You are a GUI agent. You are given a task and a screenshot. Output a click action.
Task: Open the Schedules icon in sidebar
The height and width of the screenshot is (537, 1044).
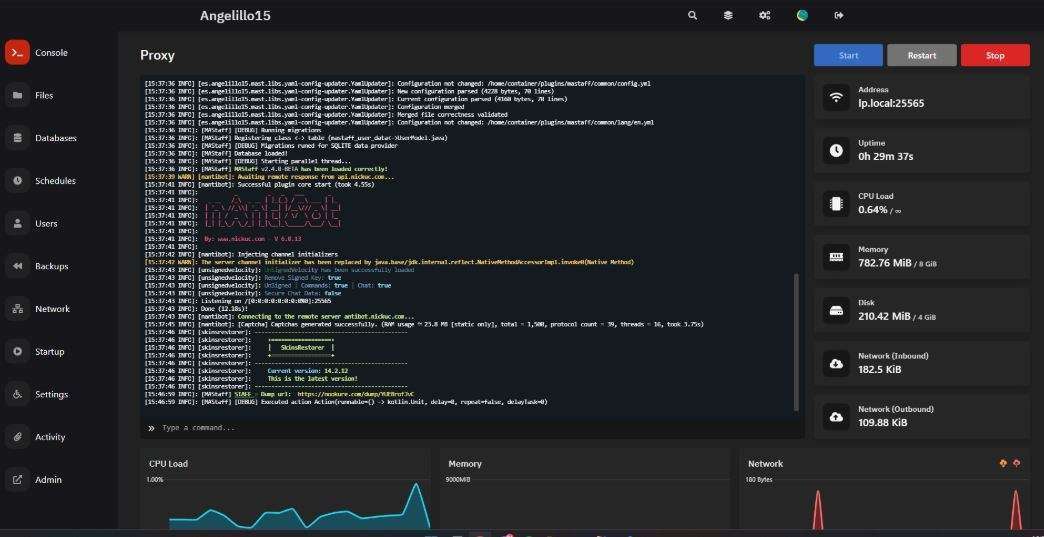coord(17,181)
